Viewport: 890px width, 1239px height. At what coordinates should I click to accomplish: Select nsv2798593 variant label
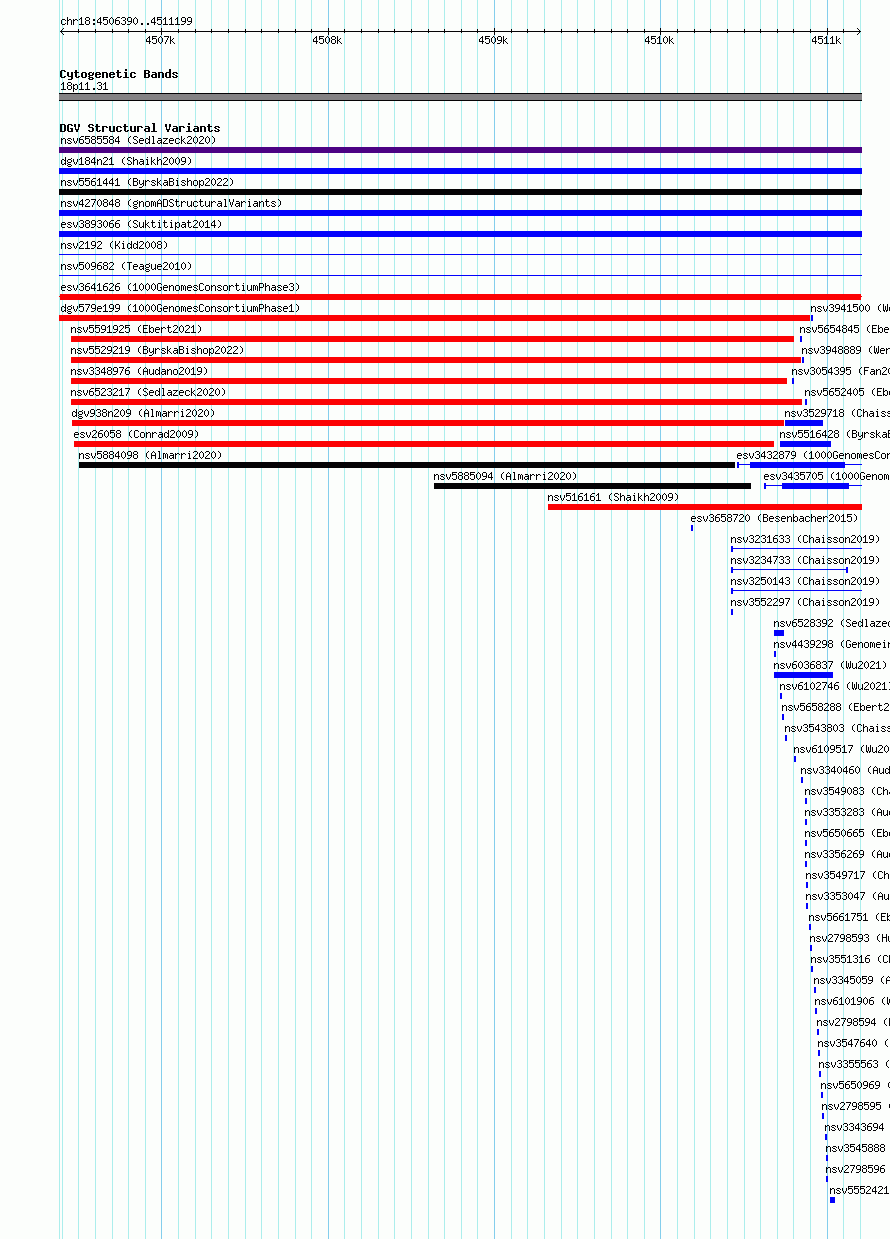coord(850,938)
